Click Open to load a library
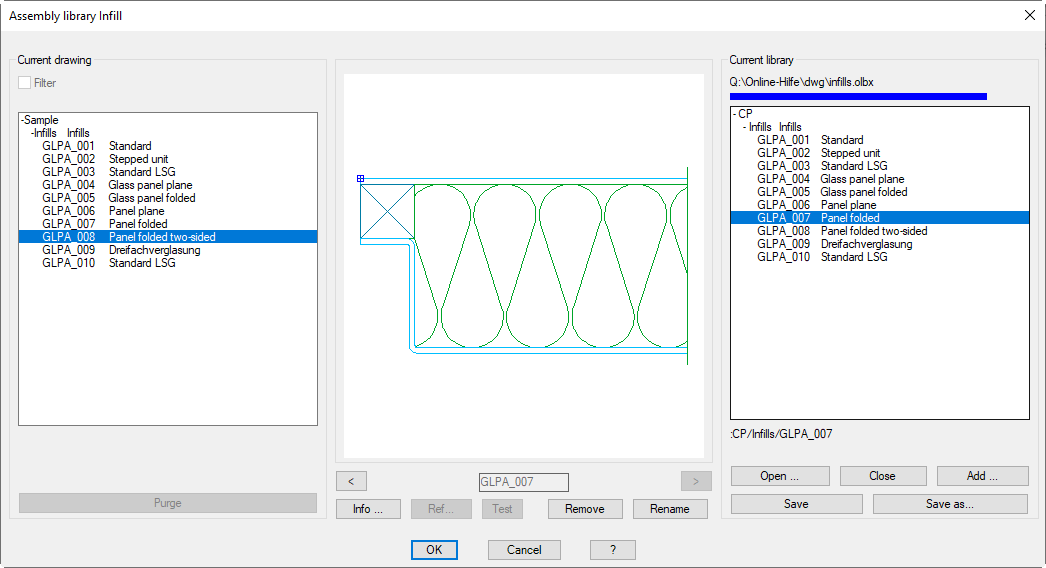The image size is (1046, 568). coord(780,476)
